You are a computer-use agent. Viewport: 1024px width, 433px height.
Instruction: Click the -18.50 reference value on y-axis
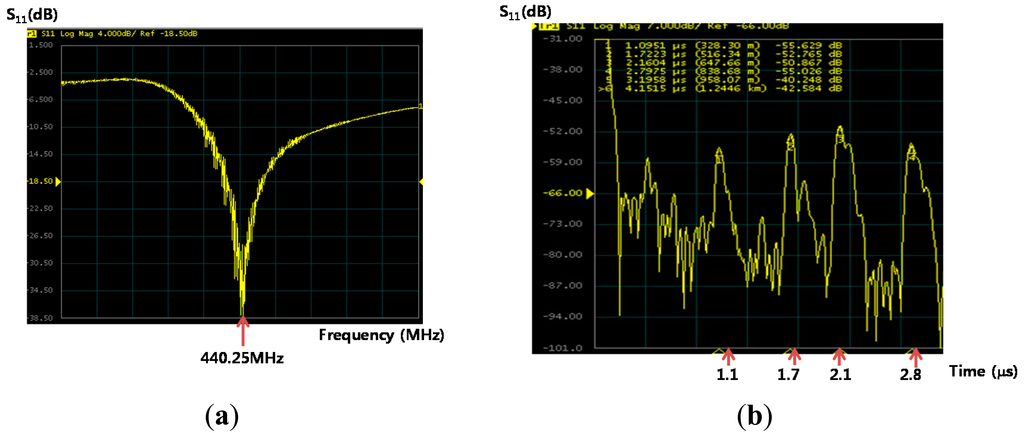point(39,182)
